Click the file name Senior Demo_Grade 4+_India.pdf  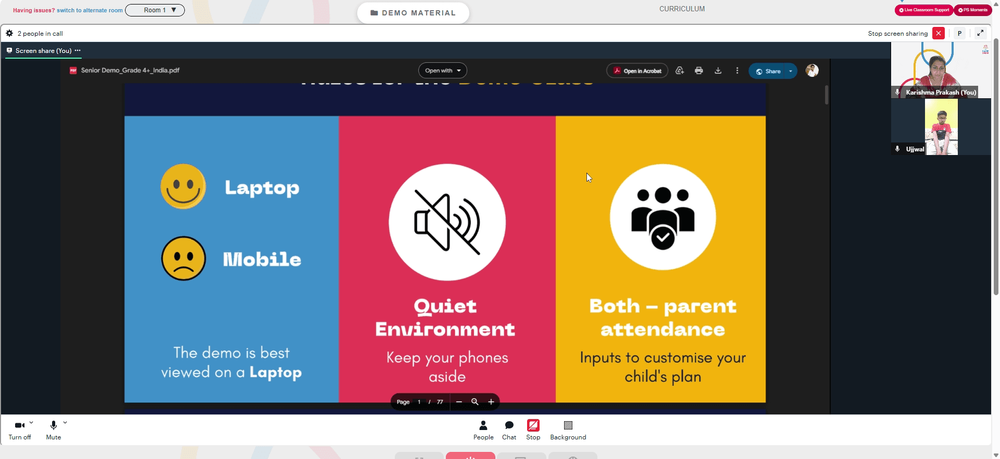[130, 71]
